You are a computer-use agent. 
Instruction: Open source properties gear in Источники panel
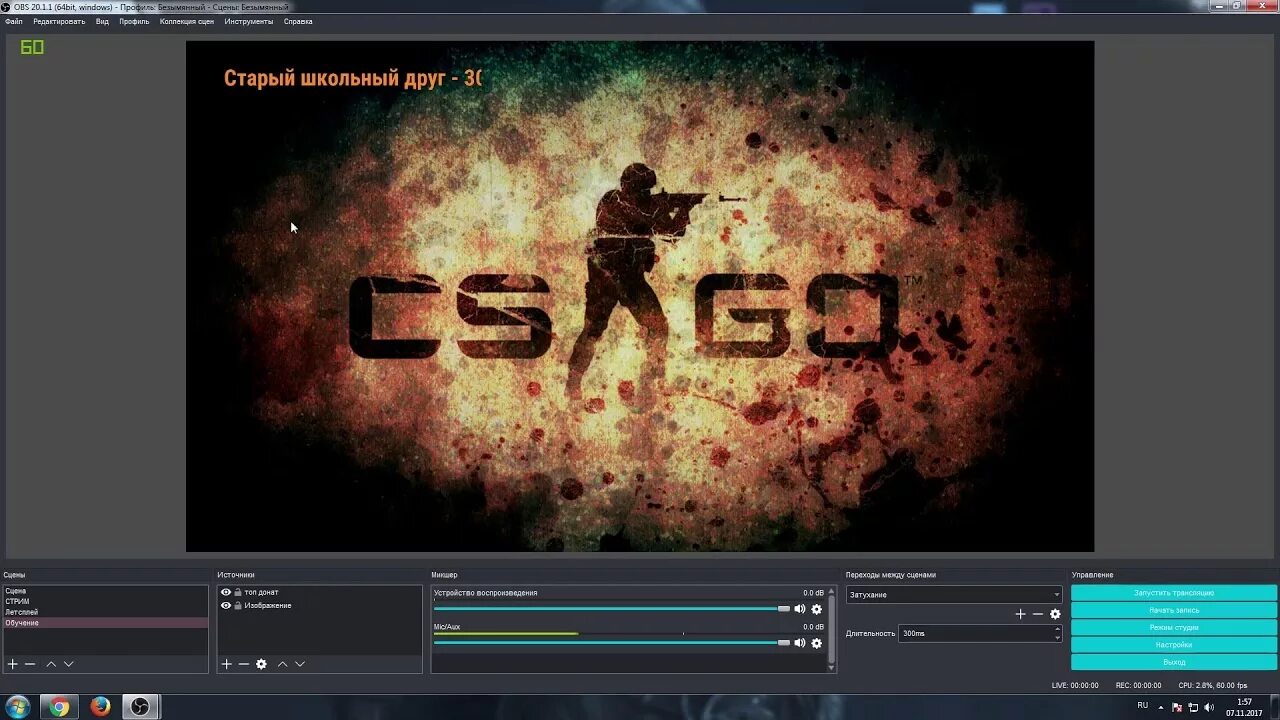point(261,664)
